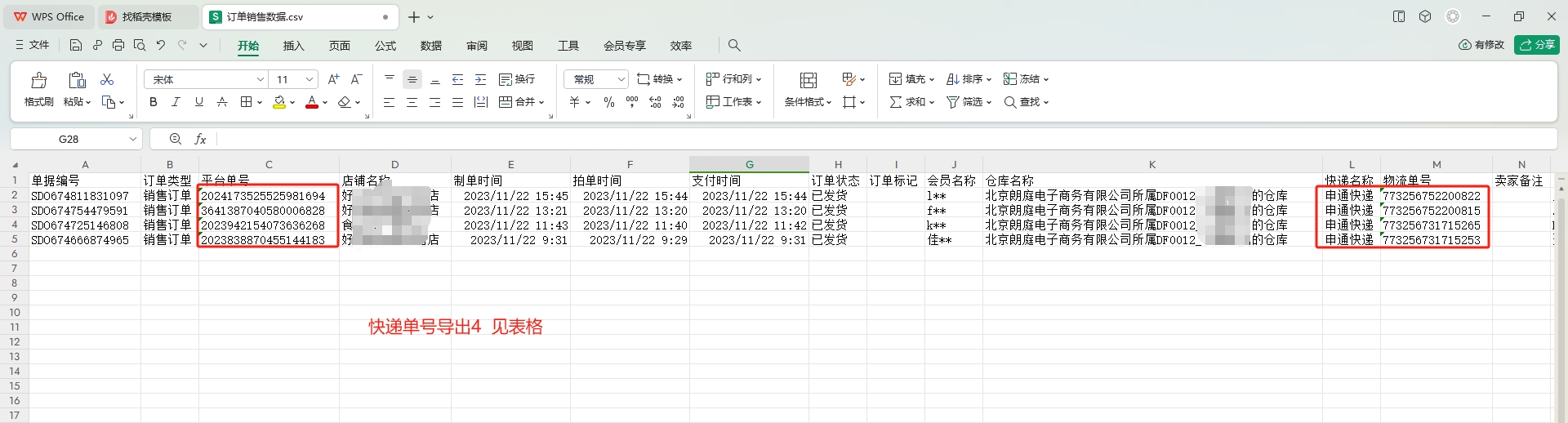Toggle Bold formatting
1568x423 pixels.
coord(153,102)
